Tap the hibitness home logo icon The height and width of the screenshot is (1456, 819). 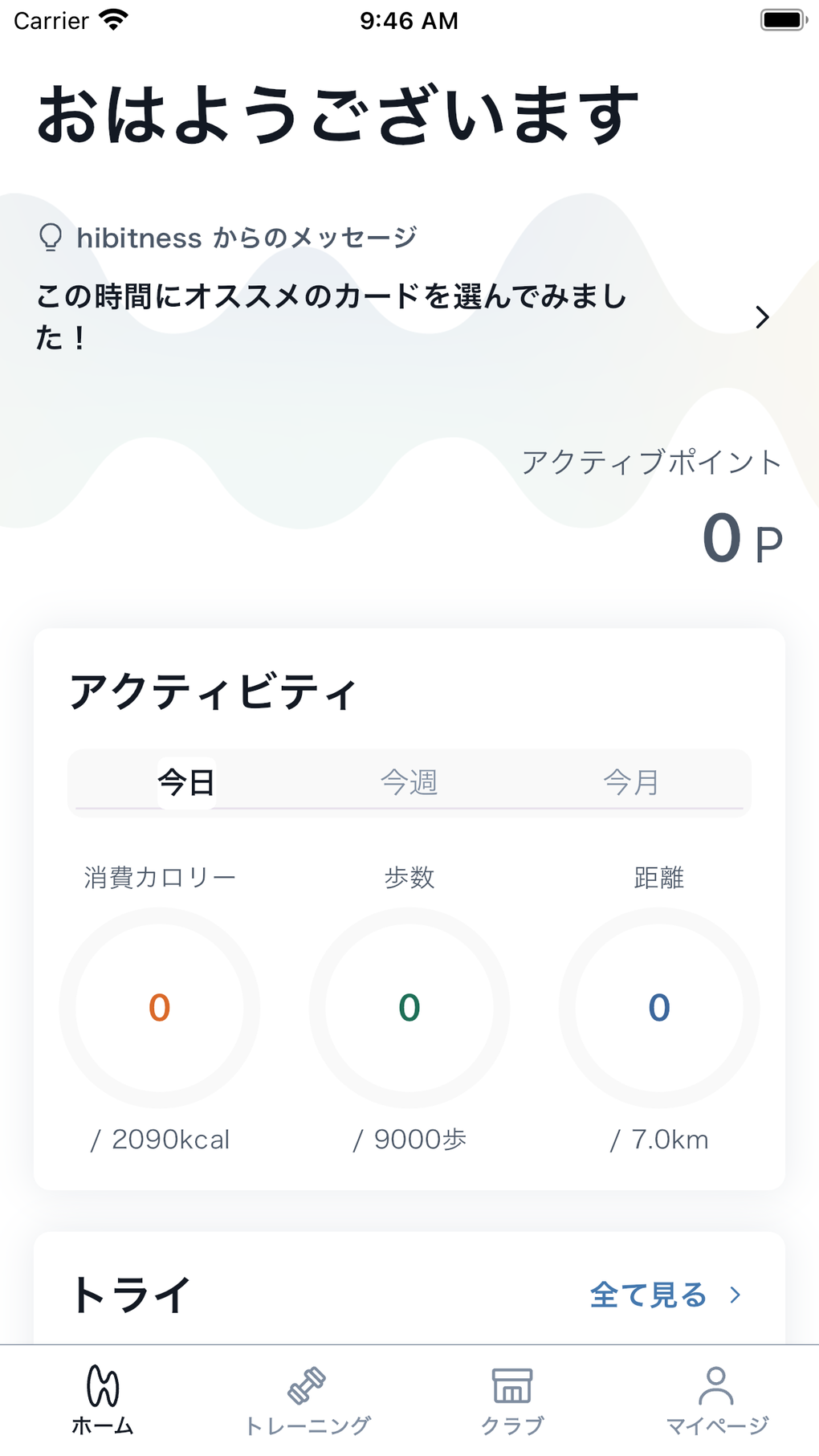click(103, 1385)
